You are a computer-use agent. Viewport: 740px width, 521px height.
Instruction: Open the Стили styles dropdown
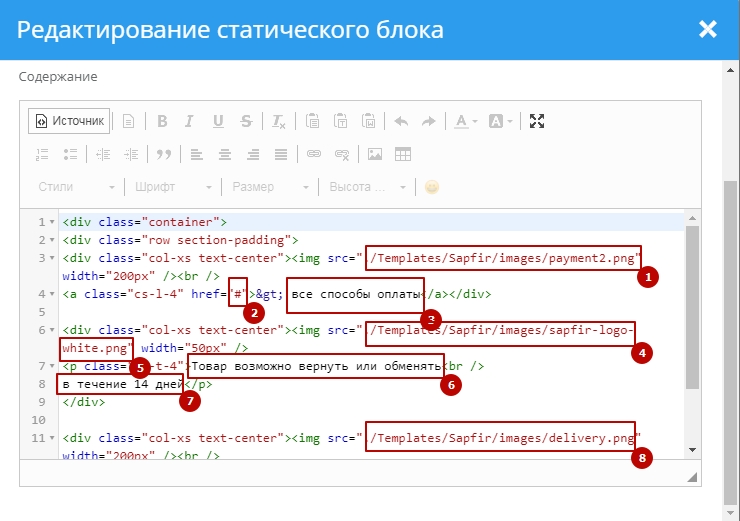(x=77, y=187)
